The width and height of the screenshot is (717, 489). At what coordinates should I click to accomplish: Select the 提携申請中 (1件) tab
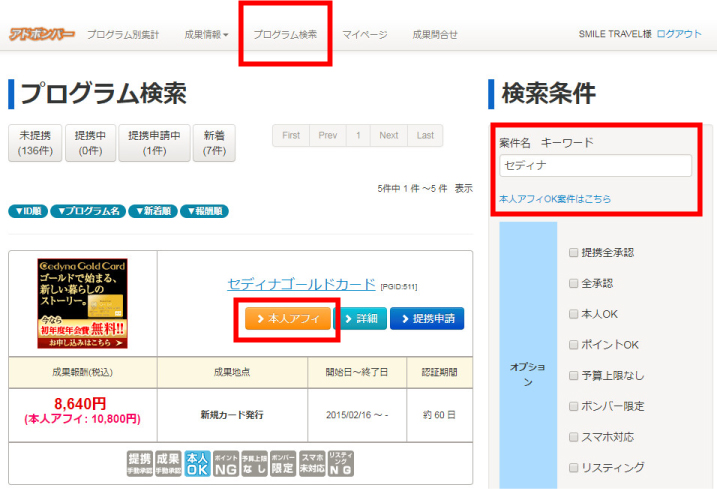[x=154, y=143]
